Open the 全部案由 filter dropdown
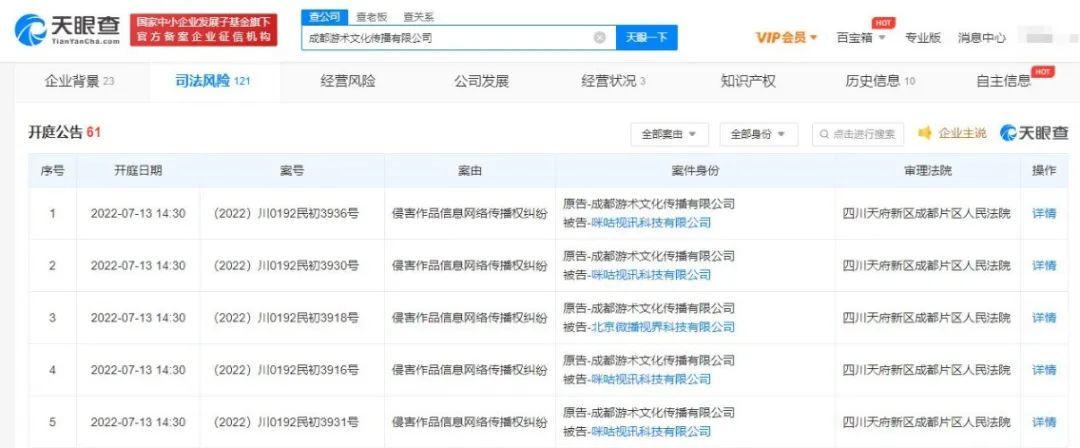 669,134
